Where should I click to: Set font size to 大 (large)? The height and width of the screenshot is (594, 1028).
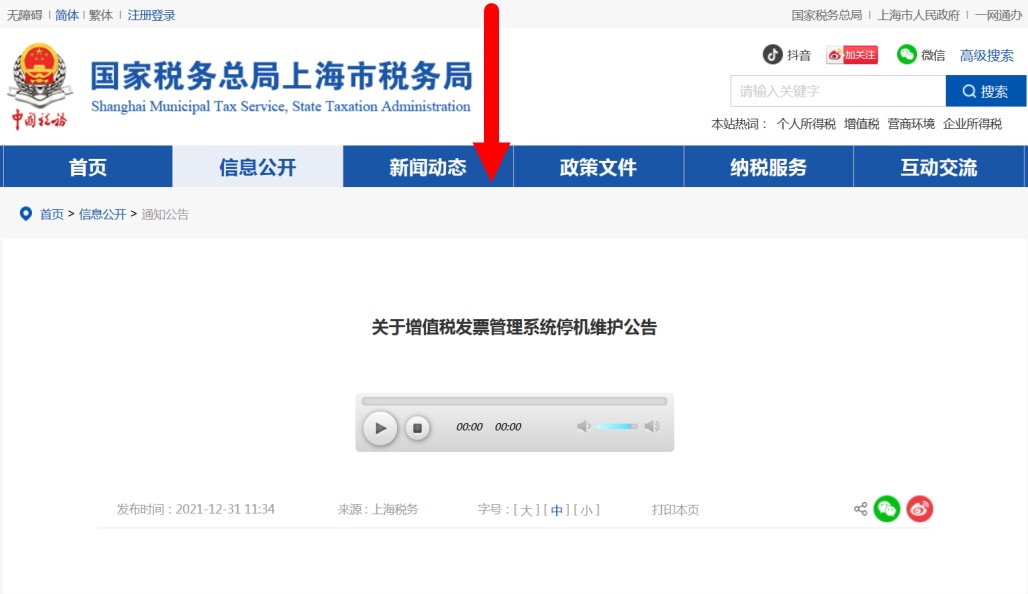click(x=526, y=510)
